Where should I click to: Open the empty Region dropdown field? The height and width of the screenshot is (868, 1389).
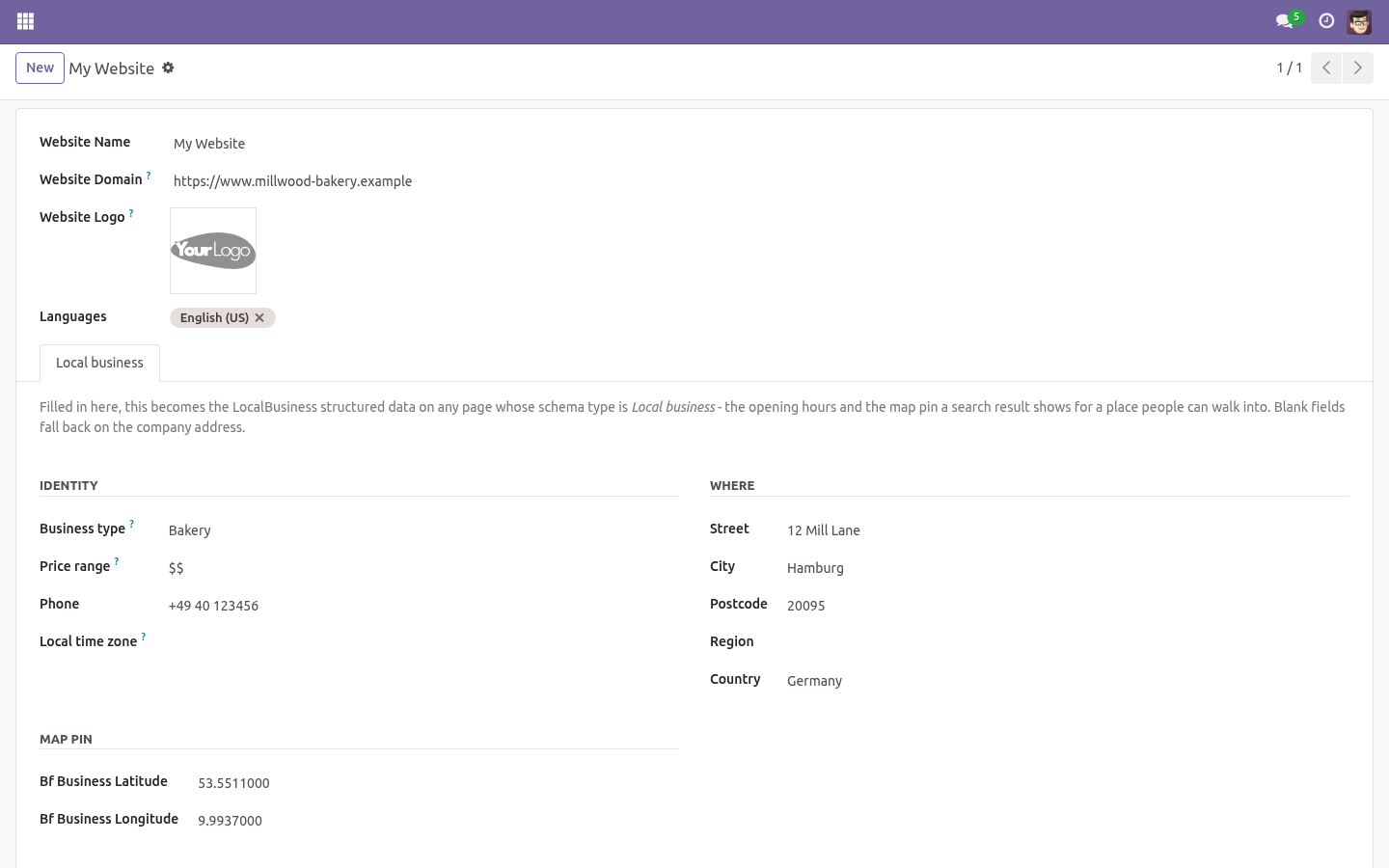[x=1066, y=643]
